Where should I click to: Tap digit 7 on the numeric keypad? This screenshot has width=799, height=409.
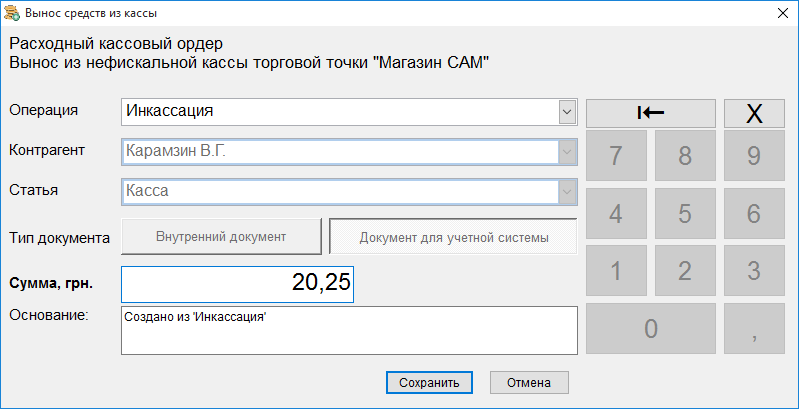pyautogui.click(x=616, y=155)
